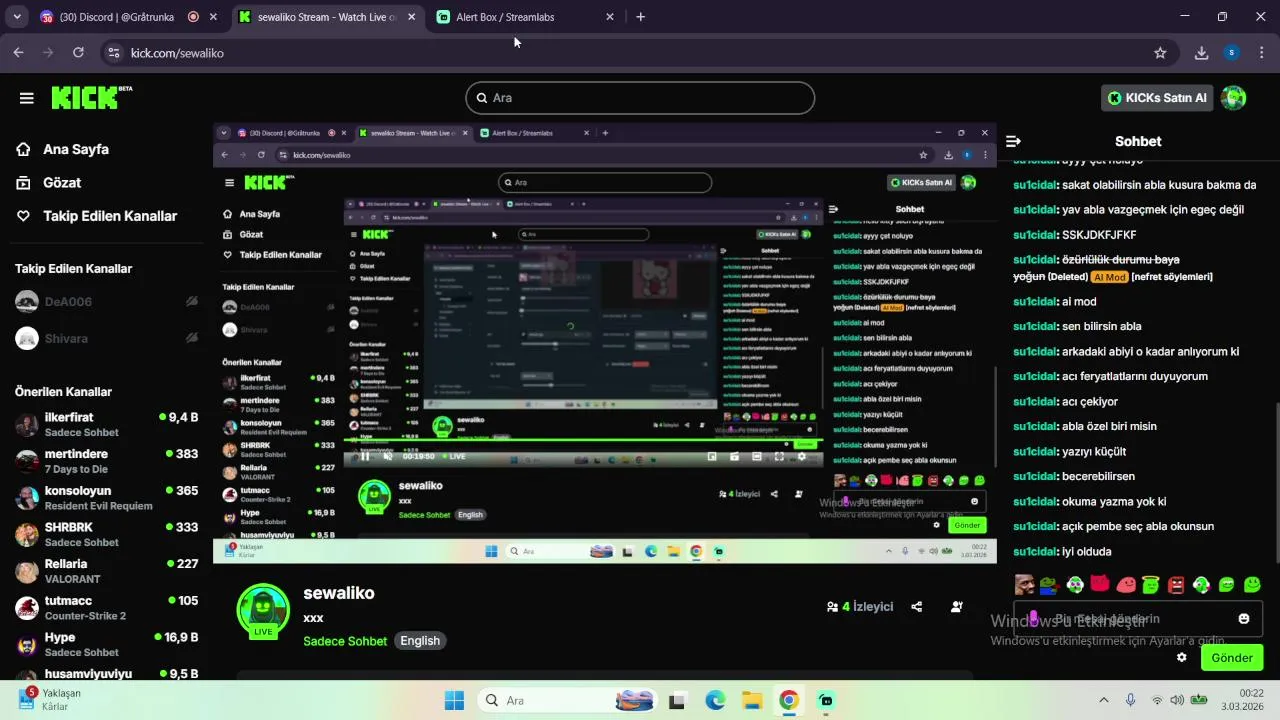Open the user avatar menu on Kick
The image size is (1280, 720).
(x=1234, y=98)
